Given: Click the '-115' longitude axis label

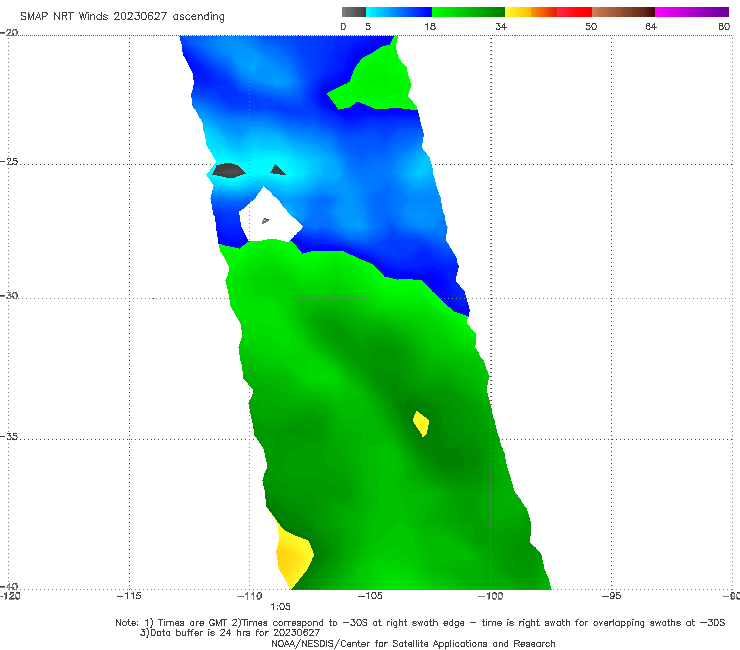Looking at the screenshot, I should [129, 596].
